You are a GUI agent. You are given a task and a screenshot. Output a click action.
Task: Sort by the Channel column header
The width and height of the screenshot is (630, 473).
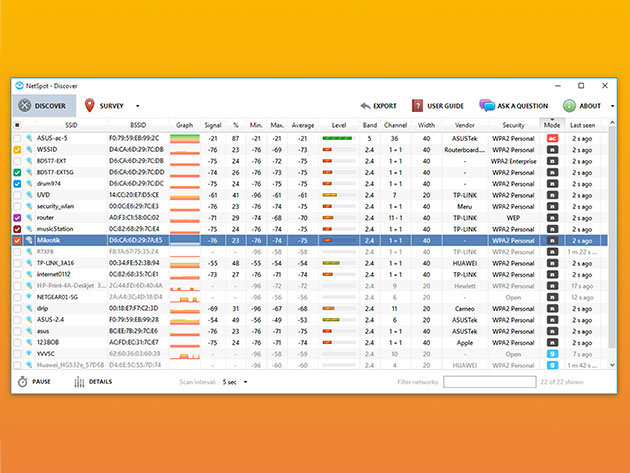pos(395,125)
